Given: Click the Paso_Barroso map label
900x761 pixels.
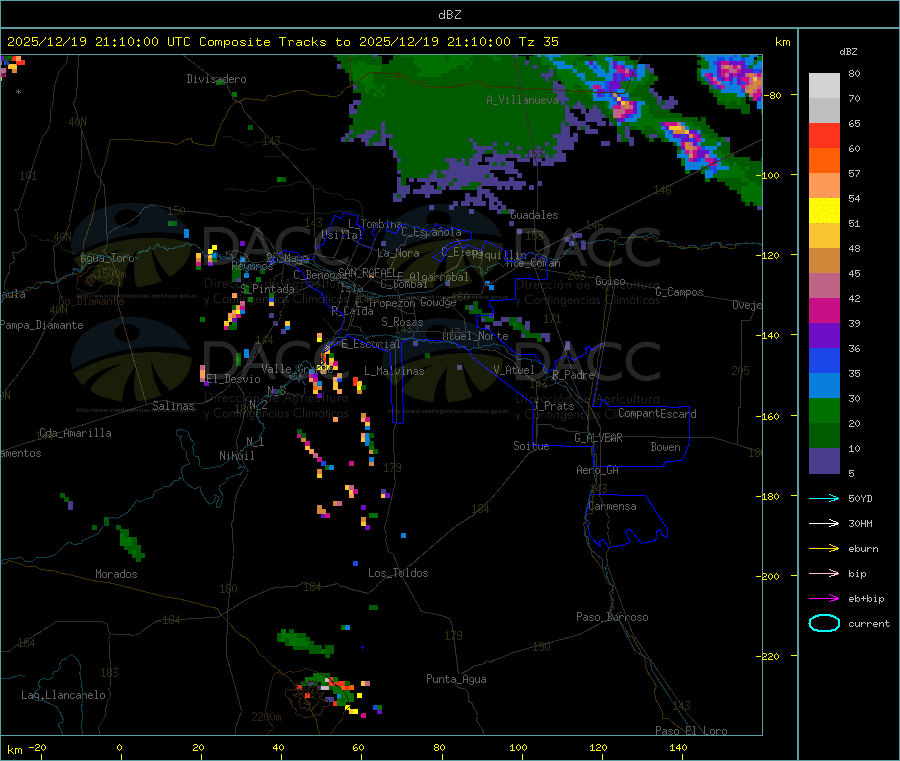Looking at the screenshot, I should point(612,617).
